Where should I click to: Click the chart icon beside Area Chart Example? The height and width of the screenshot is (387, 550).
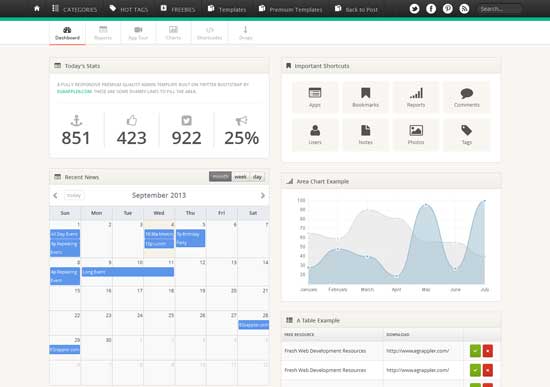point(289,181)
